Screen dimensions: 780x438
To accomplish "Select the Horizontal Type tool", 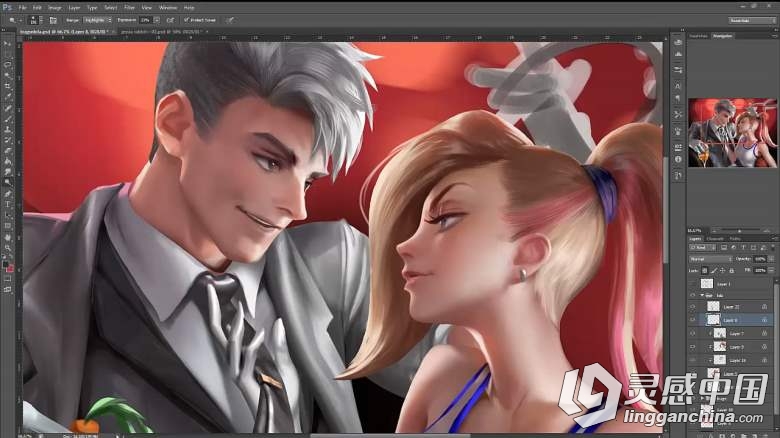I will (x=8, y=204).
